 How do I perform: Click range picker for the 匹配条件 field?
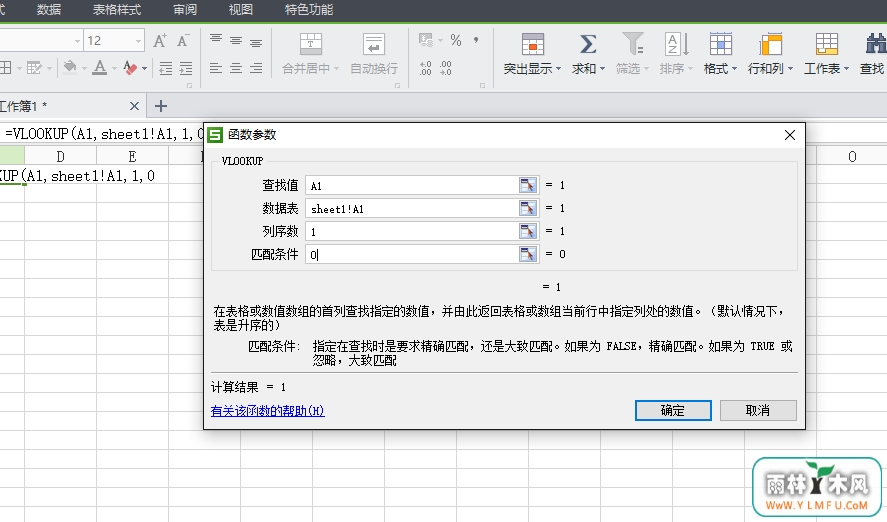pos(528,254)
